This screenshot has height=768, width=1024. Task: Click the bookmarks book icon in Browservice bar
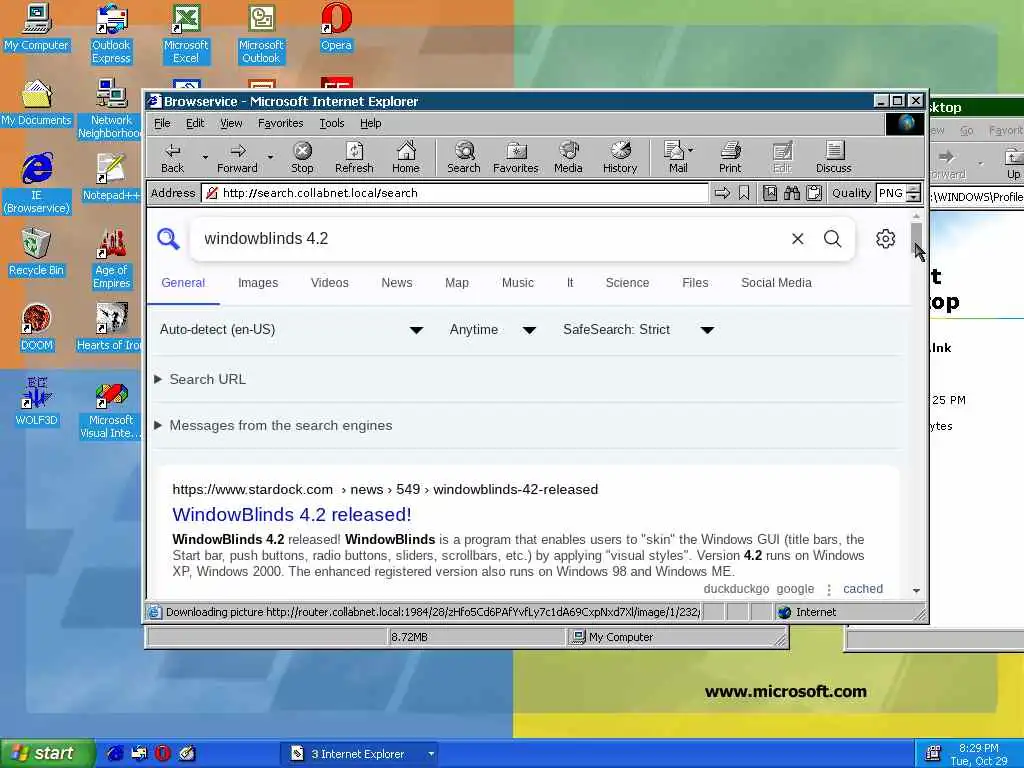click(x=770, y=193)
